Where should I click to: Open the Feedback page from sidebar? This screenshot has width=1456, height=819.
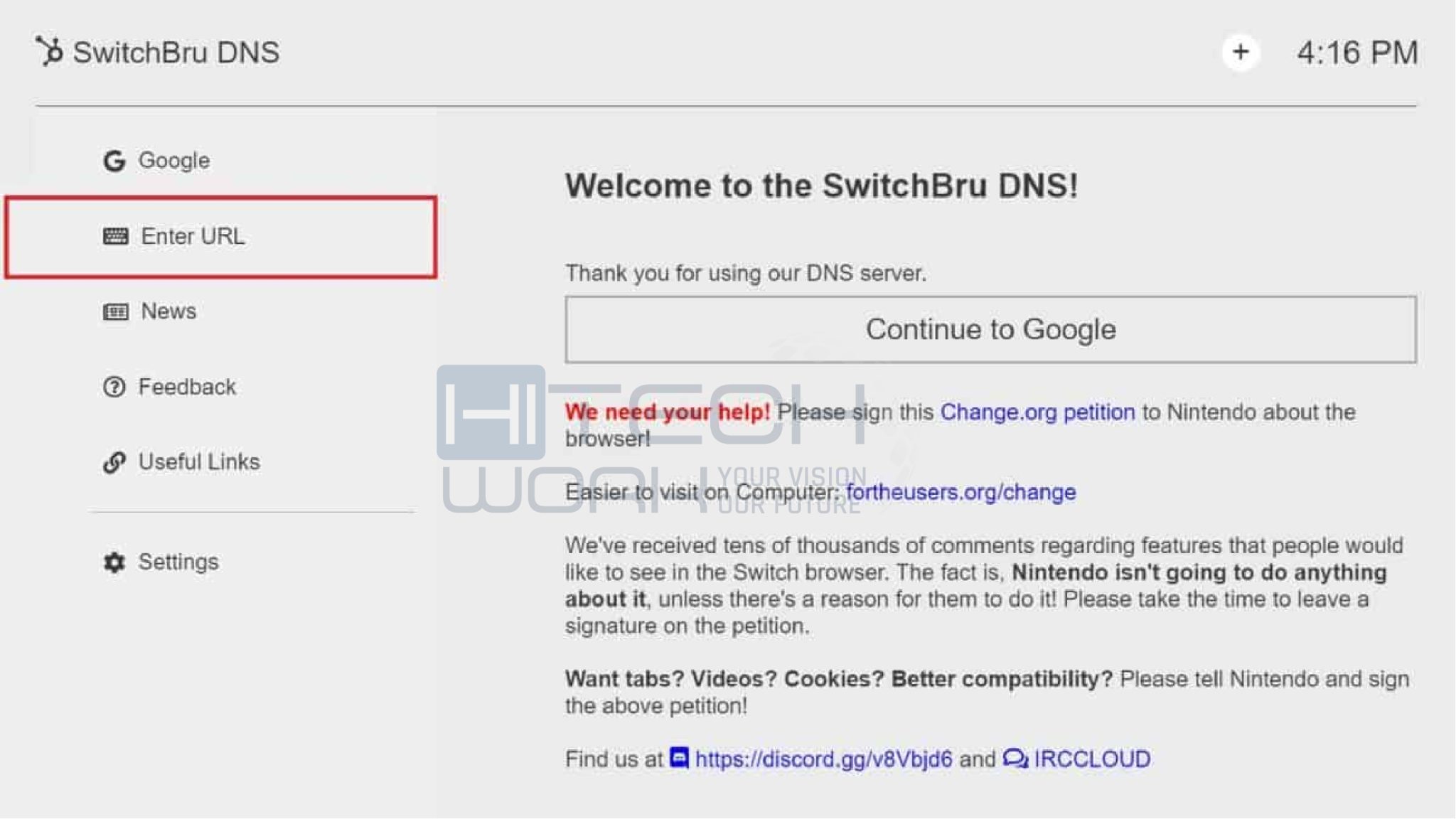[x=221, y=387]
